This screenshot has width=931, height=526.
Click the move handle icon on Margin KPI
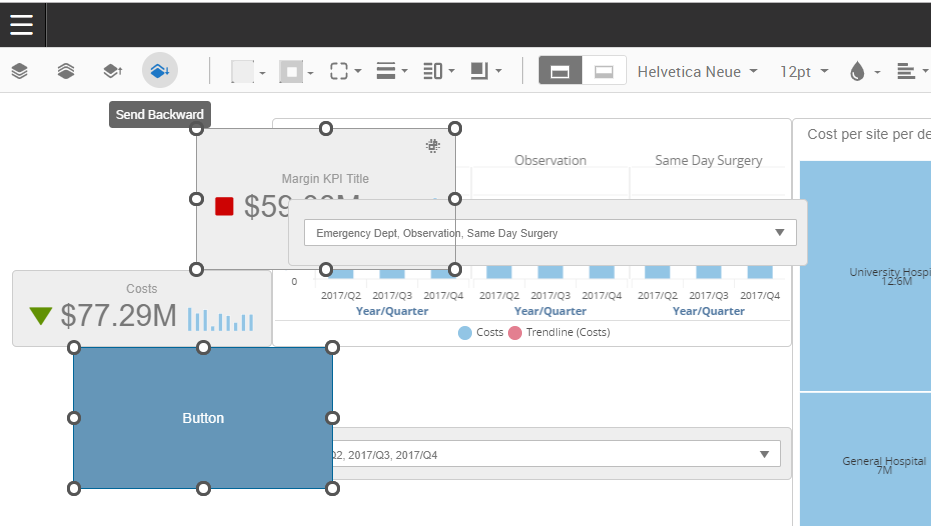[x=433, y=146]
